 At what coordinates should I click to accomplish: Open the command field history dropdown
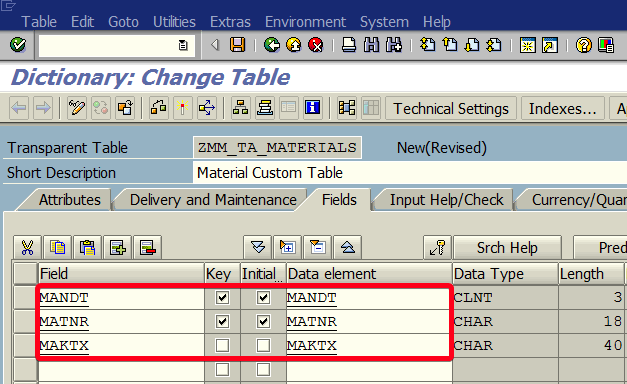pos(183,45)
